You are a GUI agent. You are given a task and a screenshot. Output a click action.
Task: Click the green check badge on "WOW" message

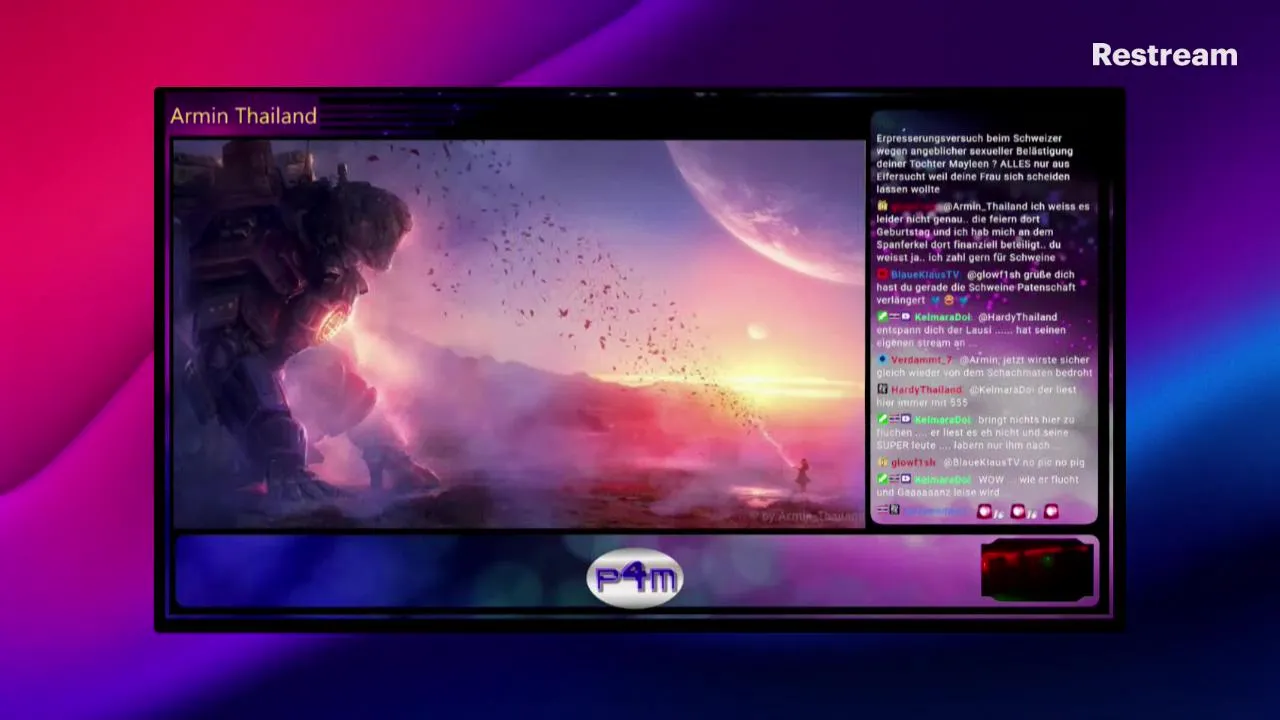(x=883, y=480)
